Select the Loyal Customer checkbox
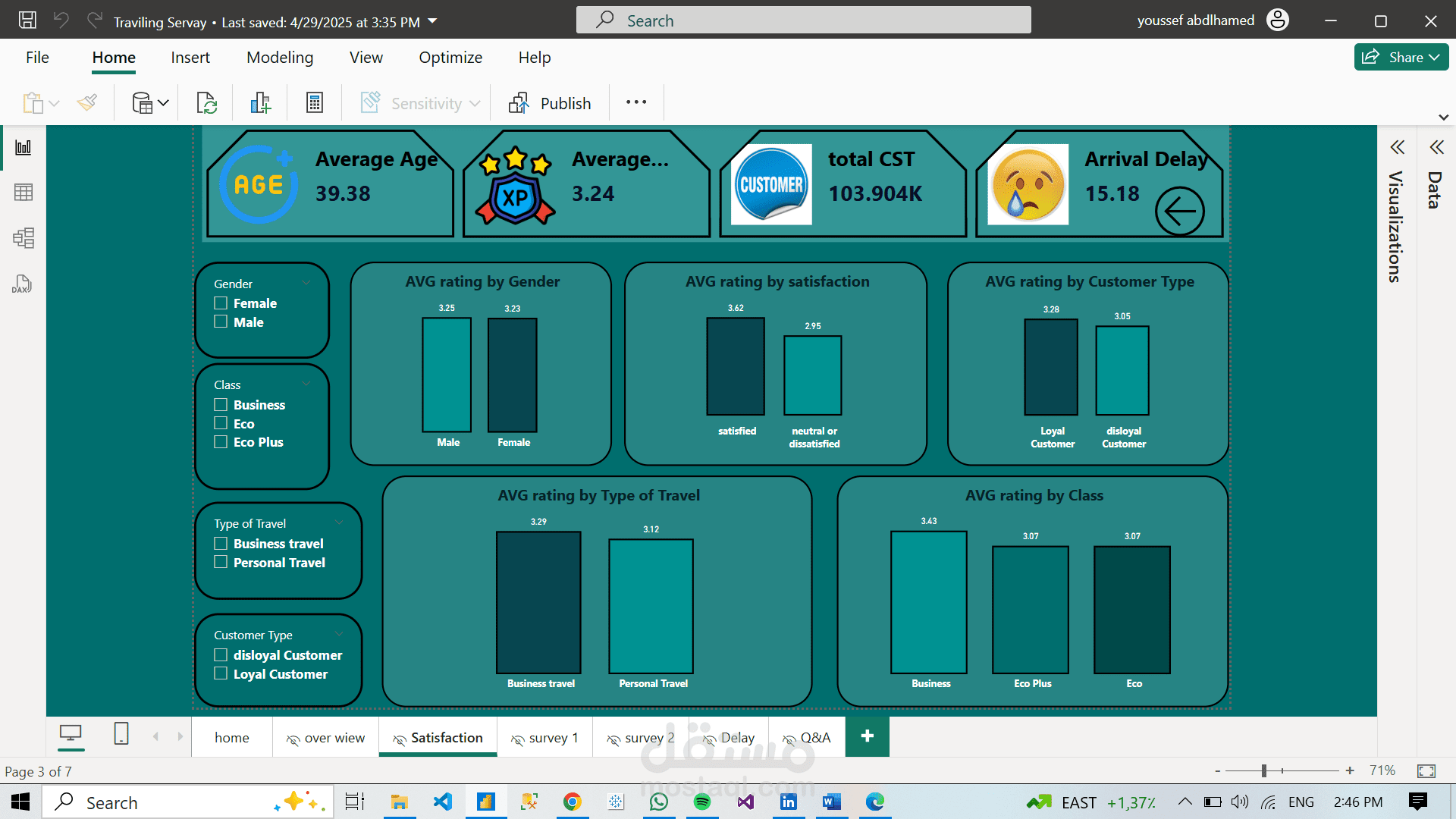This screenshot has width=1456, height=819. (x=221, y=673)
